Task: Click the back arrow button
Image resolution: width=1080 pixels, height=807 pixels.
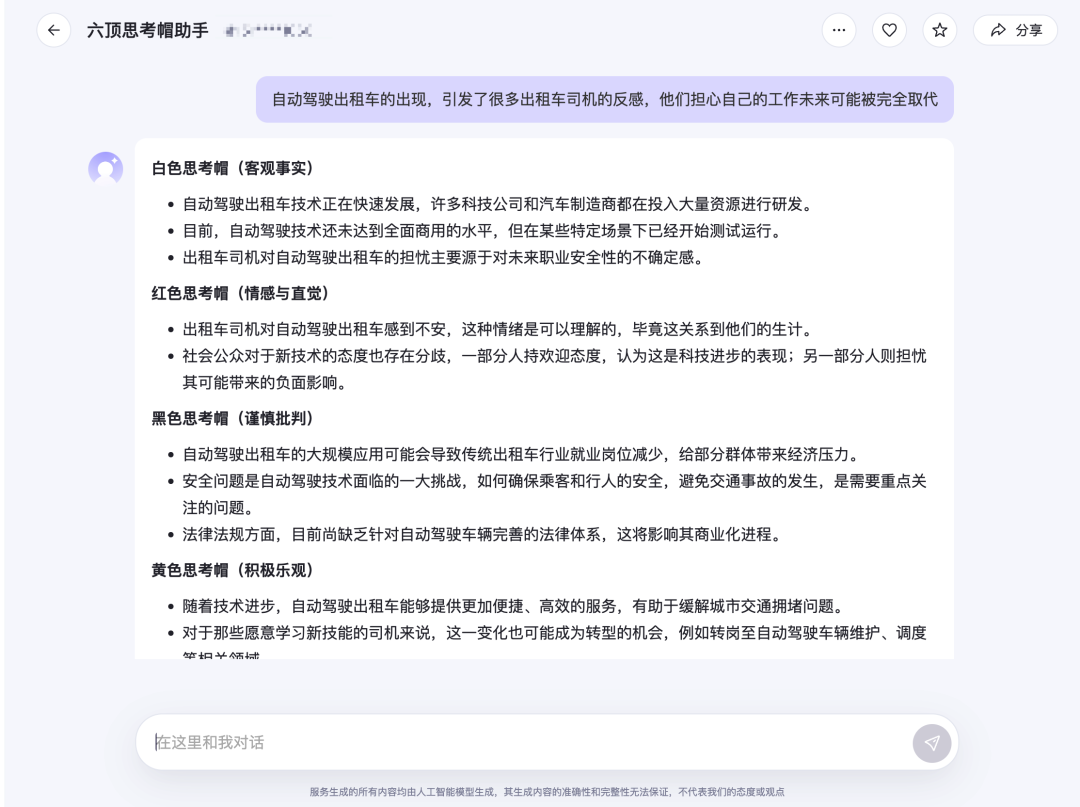Action: click(x=54, y=30)
